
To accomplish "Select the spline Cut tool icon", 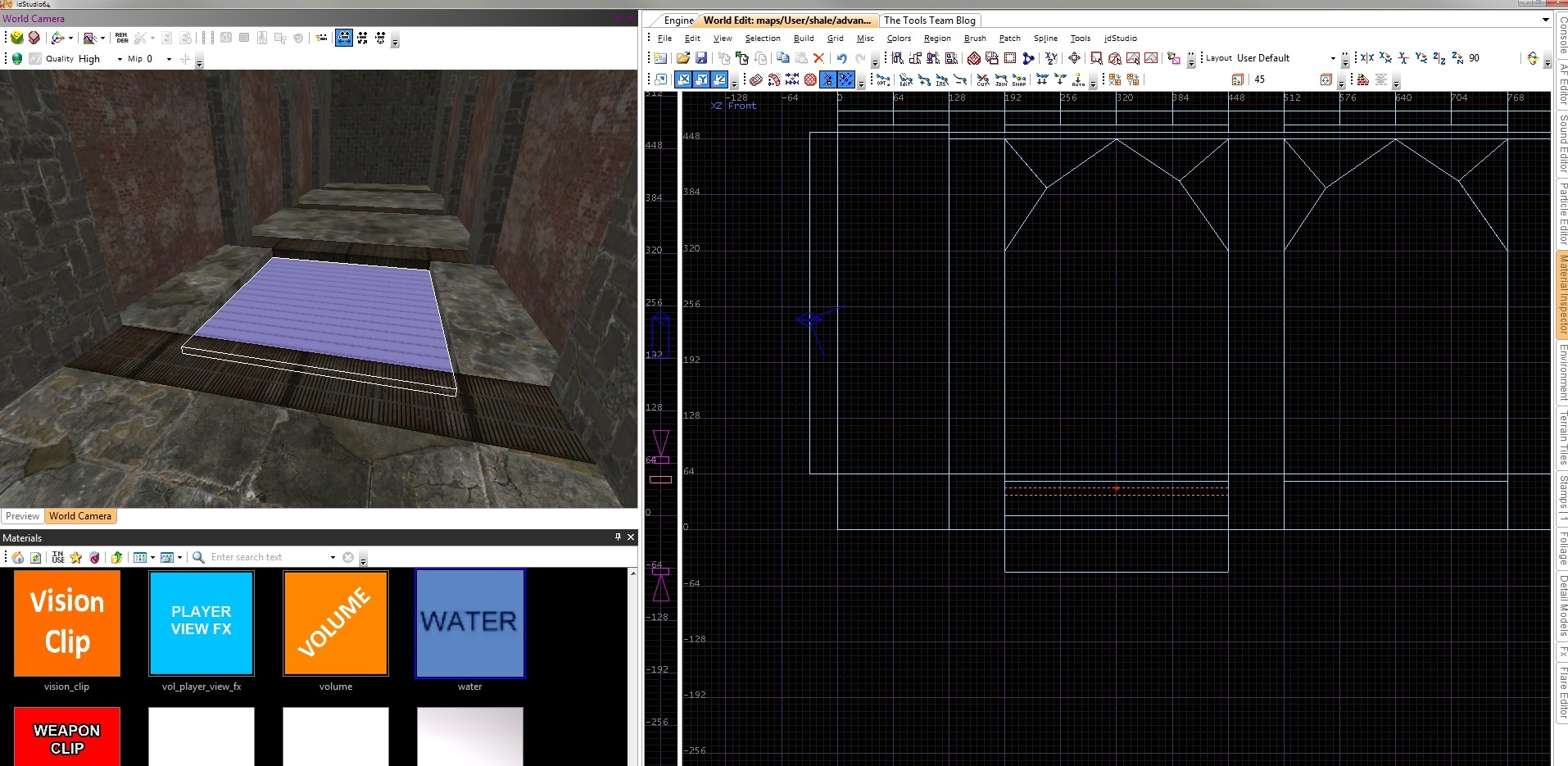I will tap(982, 79).
